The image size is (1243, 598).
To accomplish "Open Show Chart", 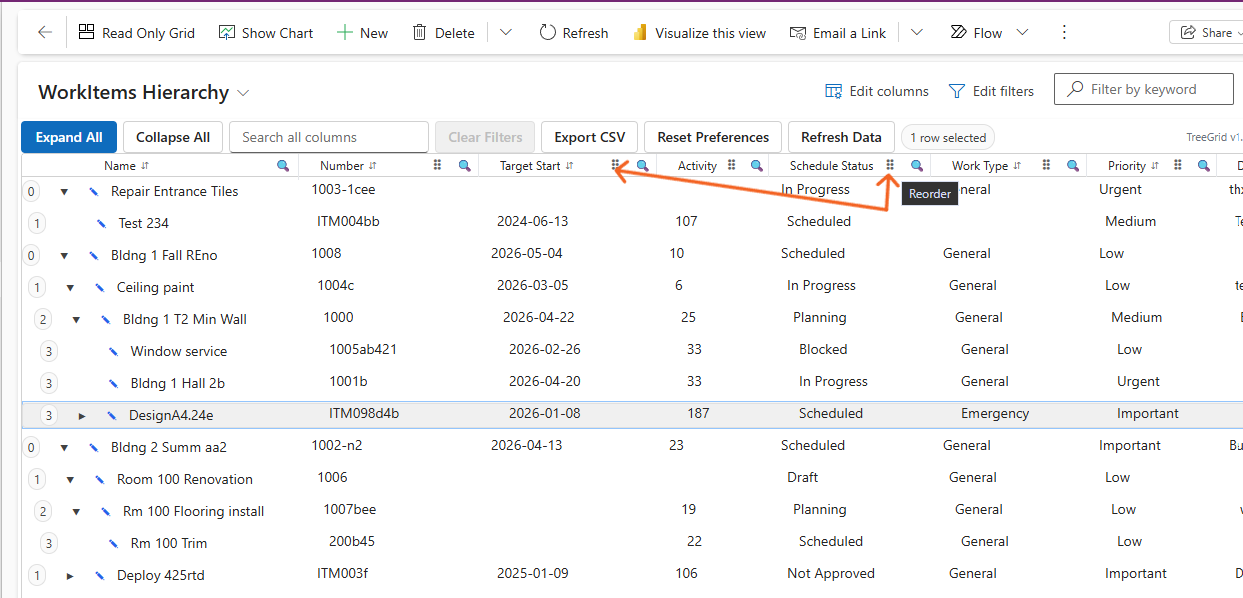I will point(266,33).
